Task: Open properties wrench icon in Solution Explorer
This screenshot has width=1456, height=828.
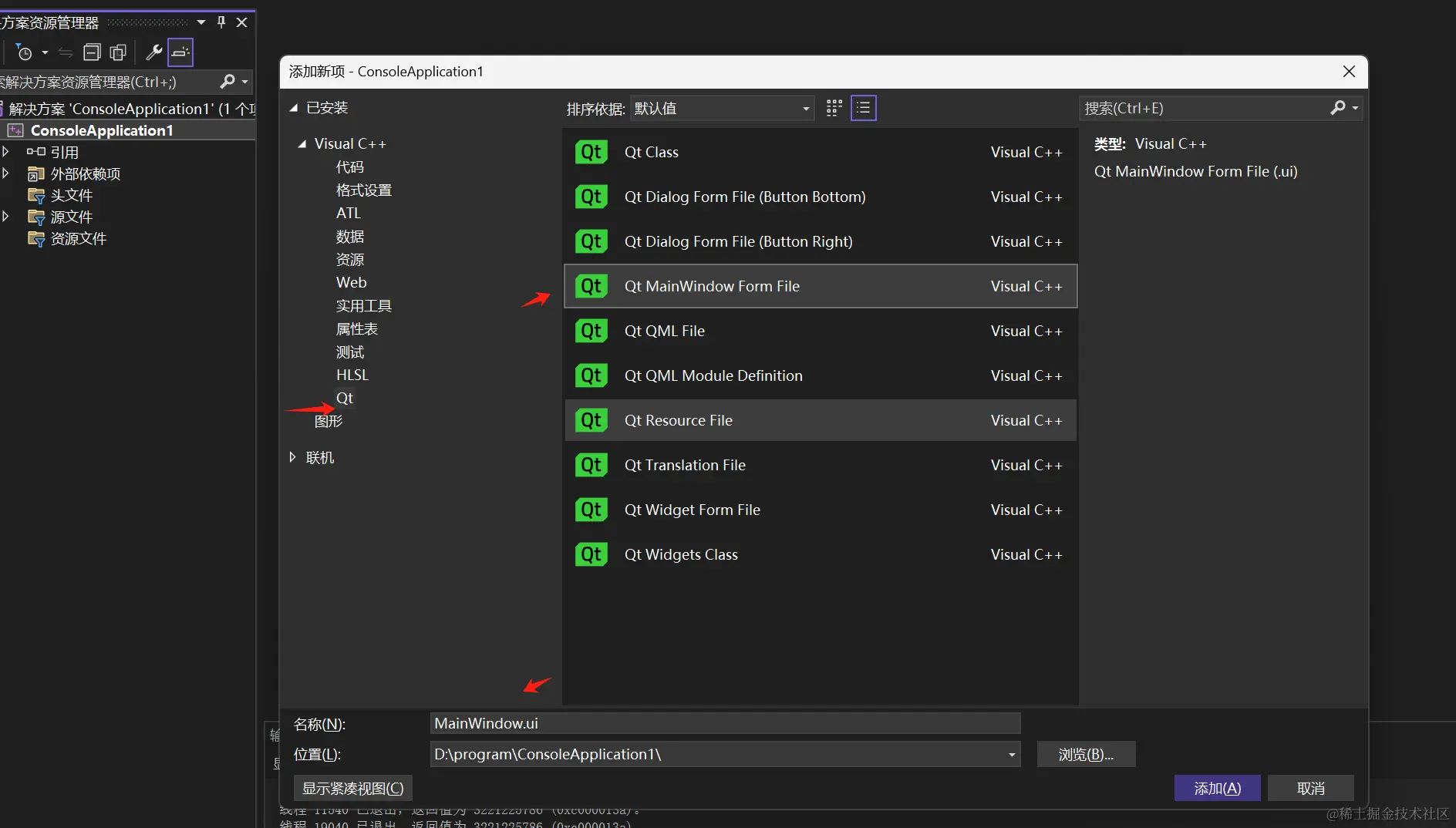Action: coord(153,52)
